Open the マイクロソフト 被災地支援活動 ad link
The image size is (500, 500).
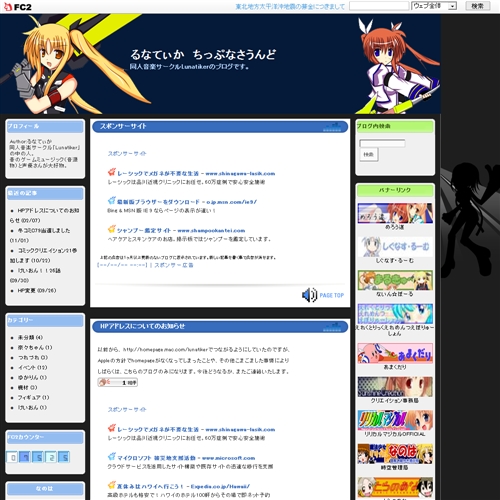[186, 458]
